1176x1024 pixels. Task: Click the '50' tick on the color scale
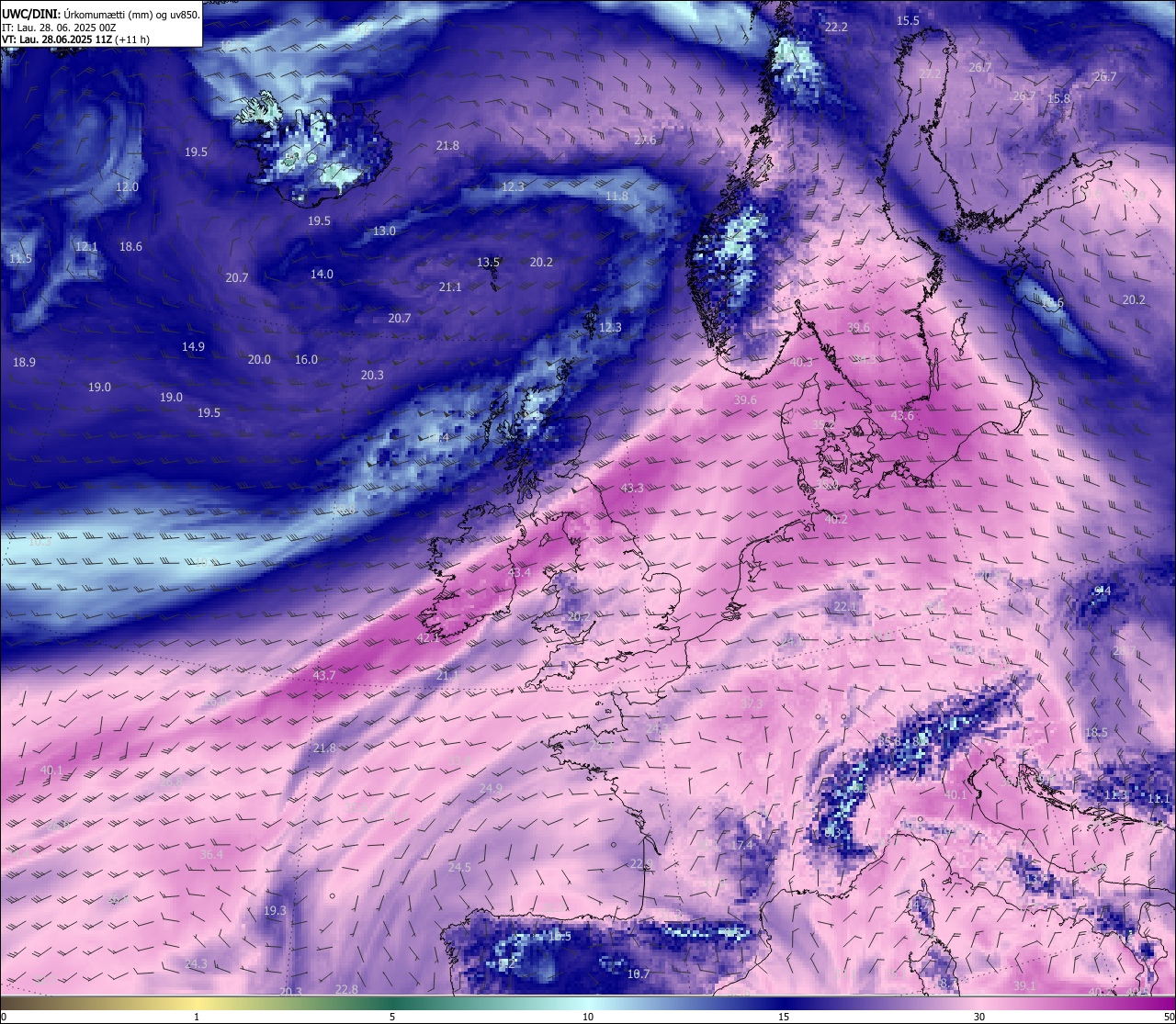[1169, 1017]
